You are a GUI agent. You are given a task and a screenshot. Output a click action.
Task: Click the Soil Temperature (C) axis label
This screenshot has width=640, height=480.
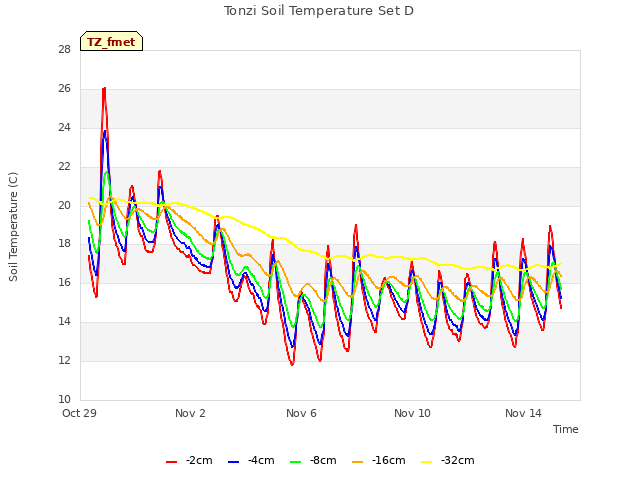(x=13, y=227)
